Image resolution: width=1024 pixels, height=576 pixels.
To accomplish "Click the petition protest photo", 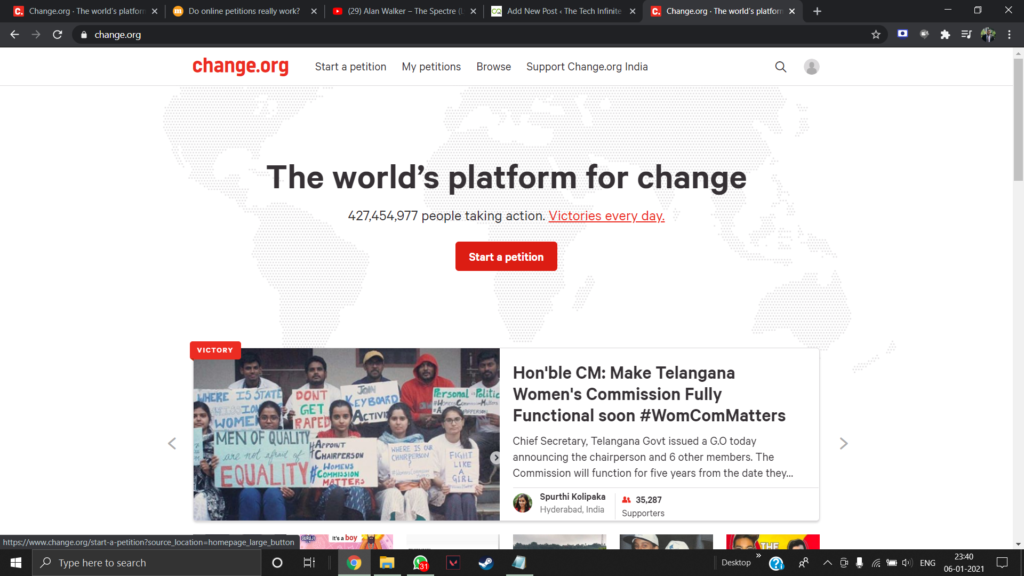I will point(346,434).
